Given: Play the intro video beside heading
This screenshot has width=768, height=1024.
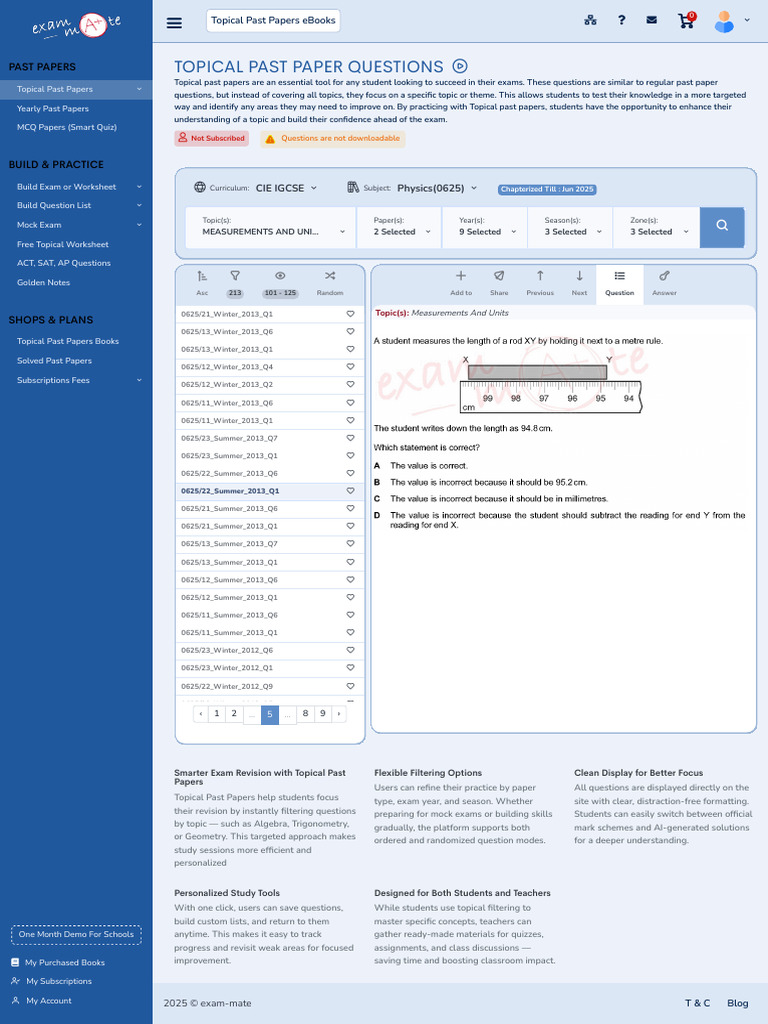Looking at the screenshot, I should 460,66.
